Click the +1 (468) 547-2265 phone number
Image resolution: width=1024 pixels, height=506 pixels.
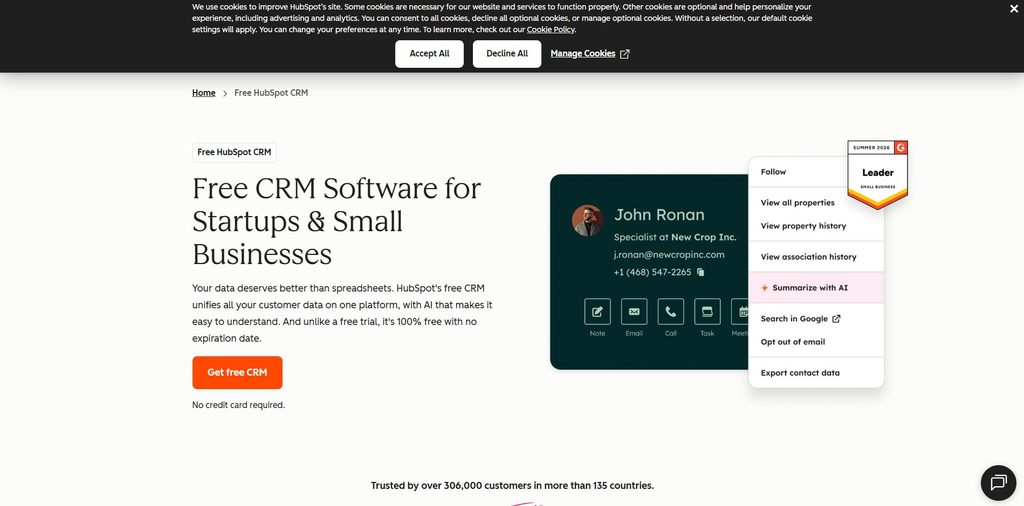[652, 272]
